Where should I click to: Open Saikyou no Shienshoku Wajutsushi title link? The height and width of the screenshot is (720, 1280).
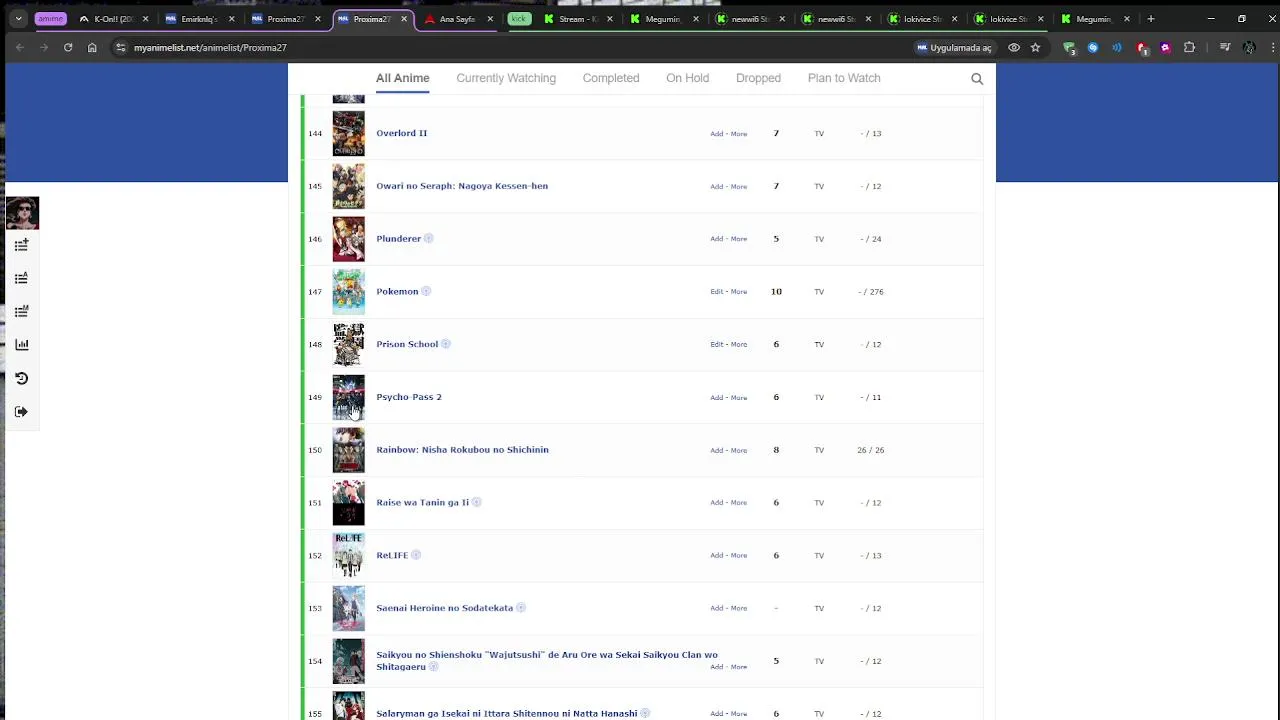click(547, 661)
